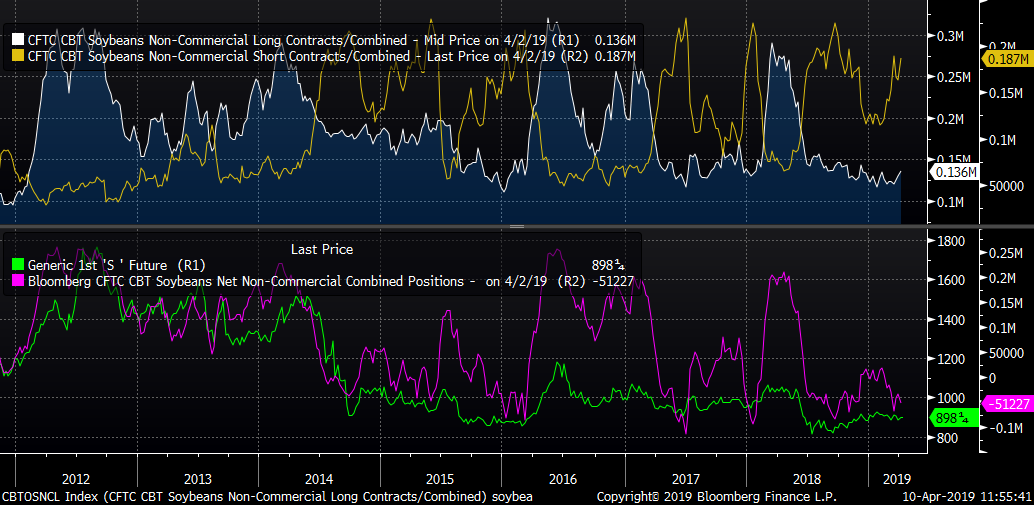Click the magenta Net Non-Commercial legend swatch
1034x505 pixels.
click(x=15, y=282)
